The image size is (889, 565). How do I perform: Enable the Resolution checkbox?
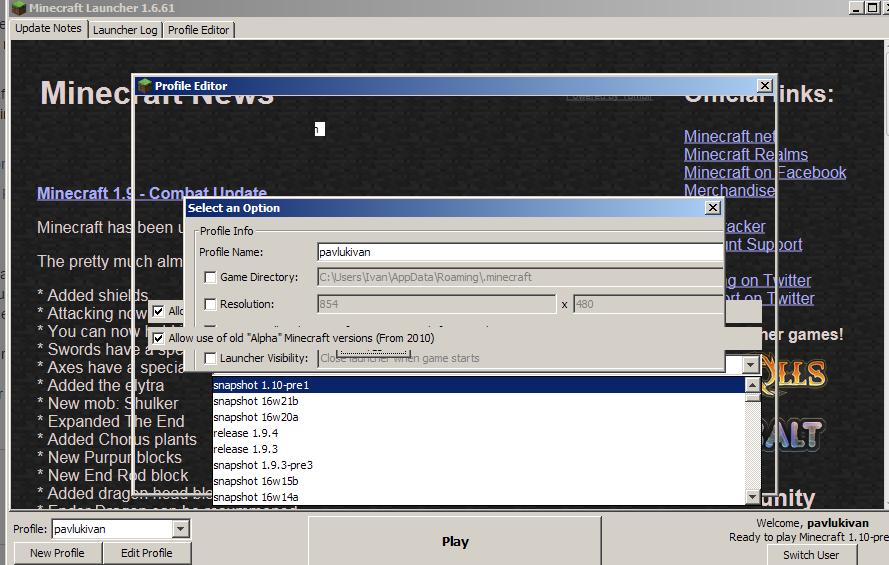[x=210, y=304]
